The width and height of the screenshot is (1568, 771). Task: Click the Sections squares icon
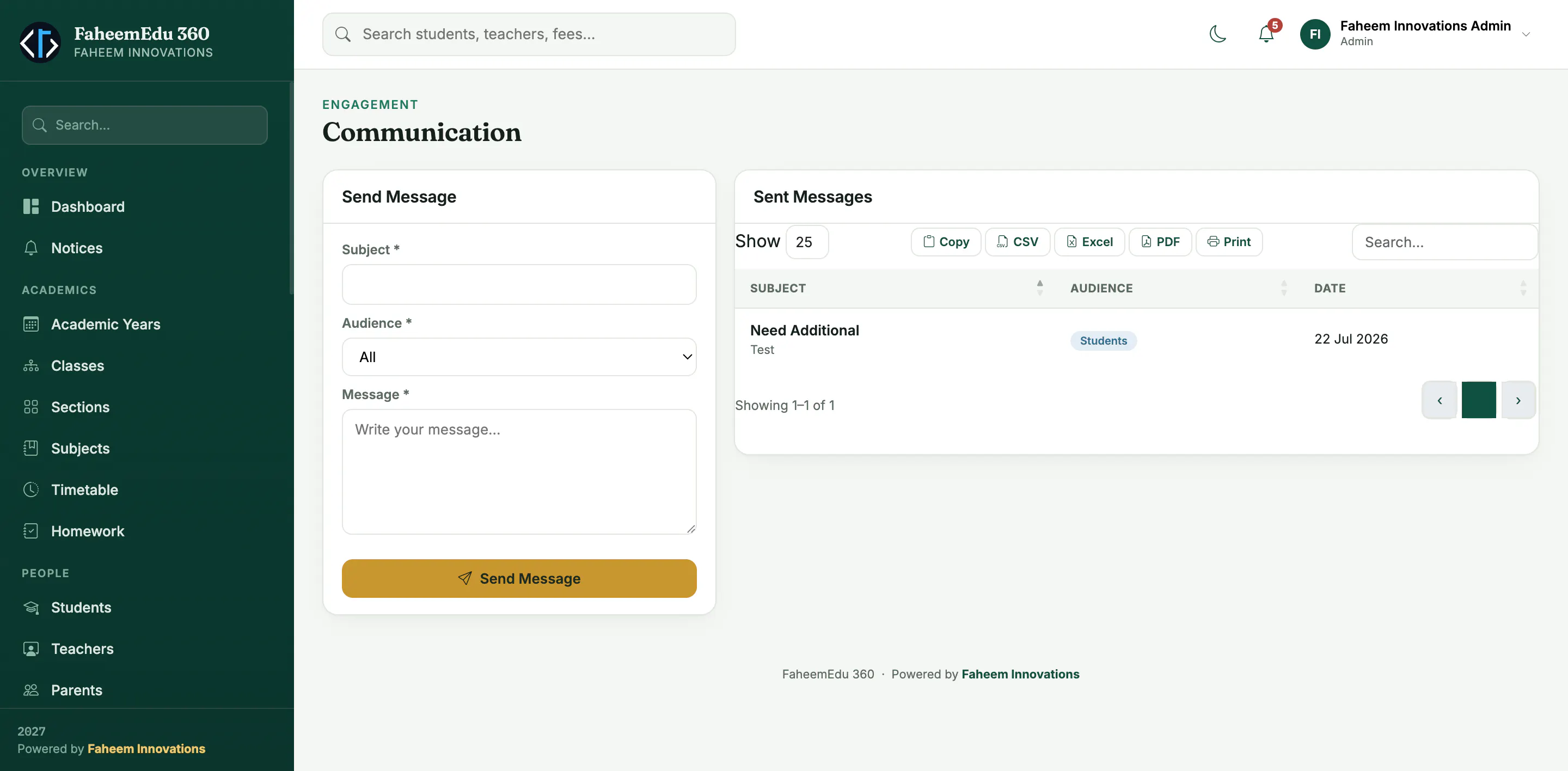click(x=30, y=407)
